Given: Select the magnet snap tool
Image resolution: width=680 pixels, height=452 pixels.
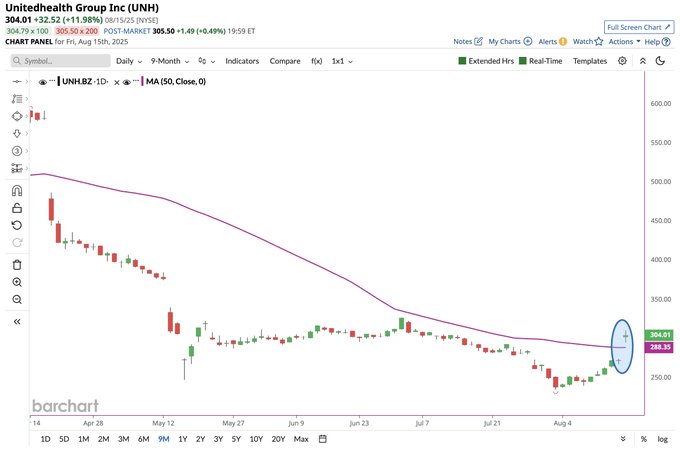Looking at the screenshot, I should pos(17,191).
